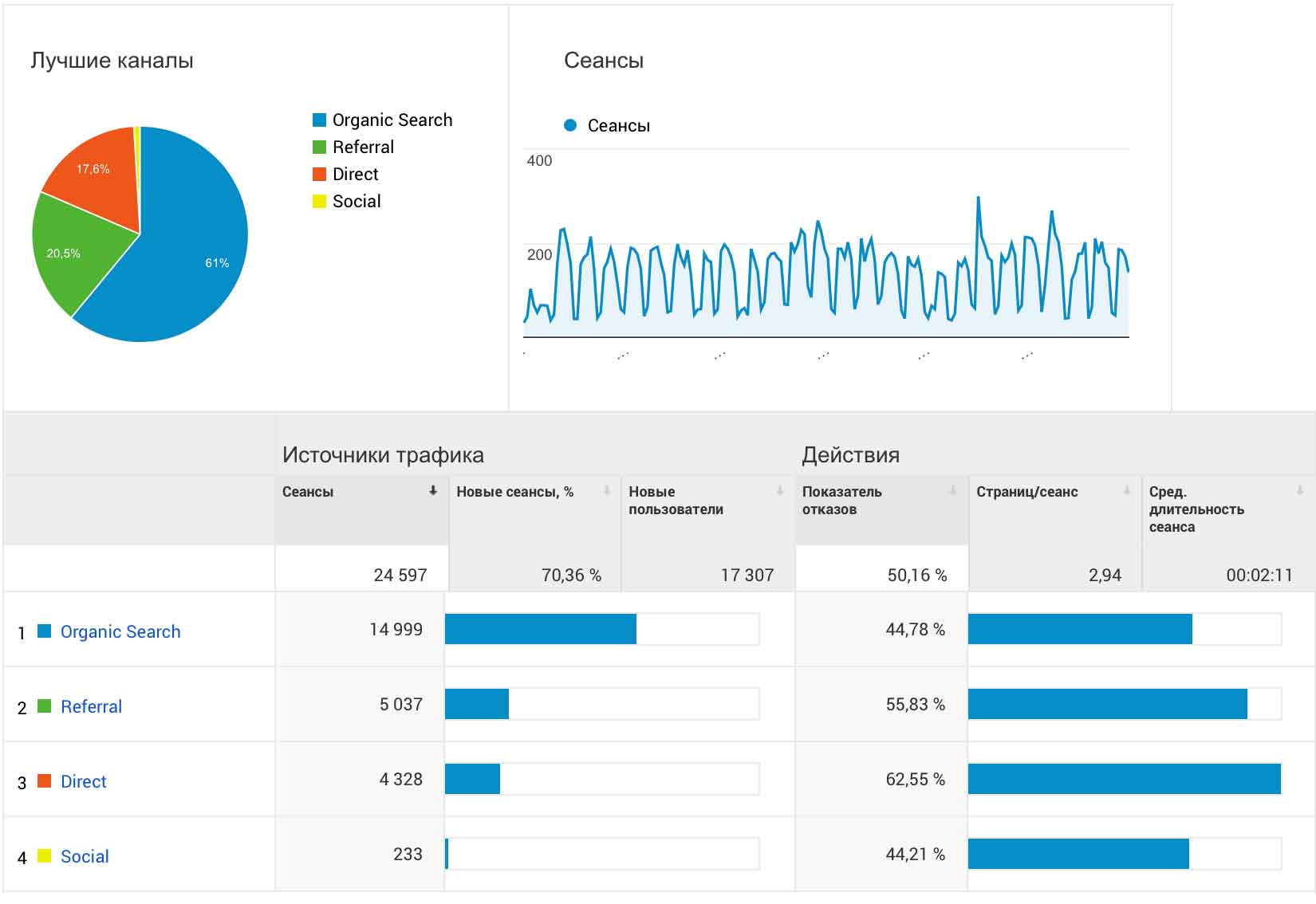Image resolution: width=1316 pixels, height=904 pixels.
Task: Open the Referral channel link
Action: pyautogui.click(x=91, y=707)
